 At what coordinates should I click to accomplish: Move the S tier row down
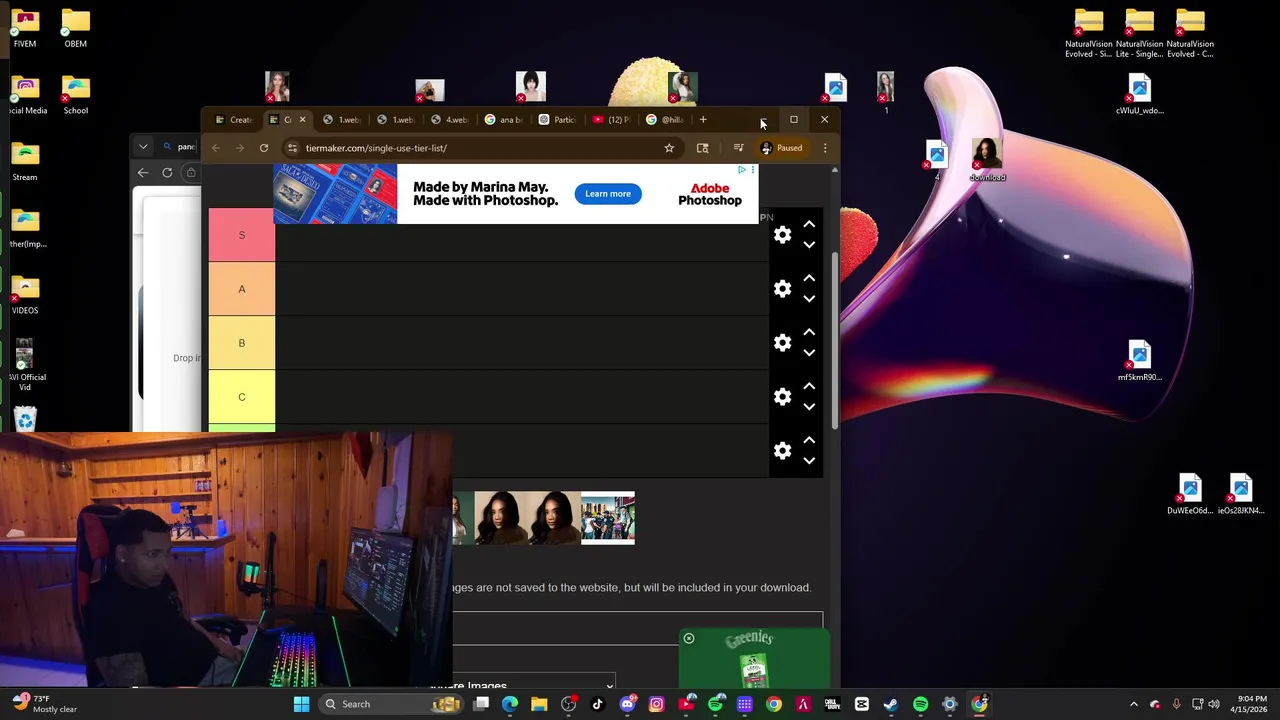(809, 245)
